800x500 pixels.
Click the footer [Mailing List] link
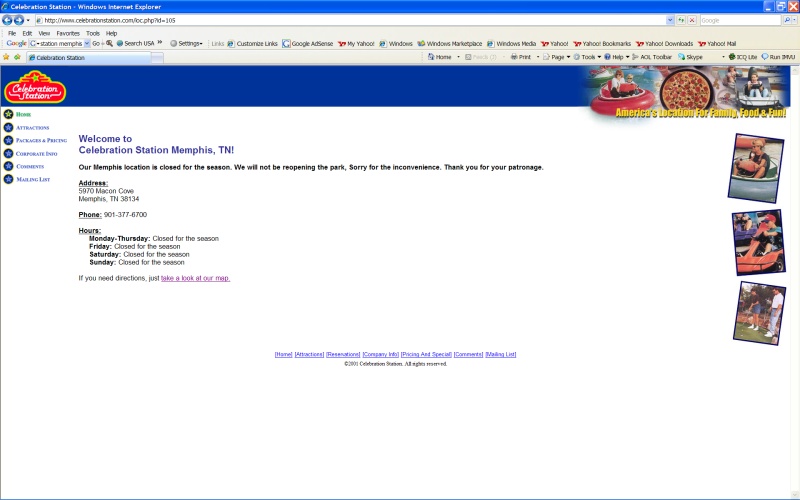pyautogui.click(x=501, y=355)
